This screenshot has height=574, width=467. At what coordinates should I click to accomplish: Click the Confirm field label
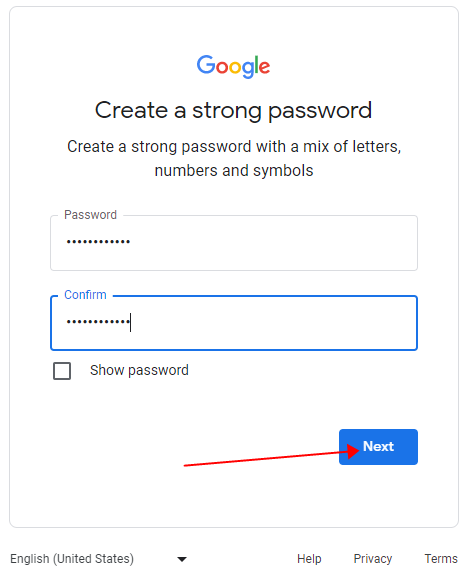tap(85, 295)
